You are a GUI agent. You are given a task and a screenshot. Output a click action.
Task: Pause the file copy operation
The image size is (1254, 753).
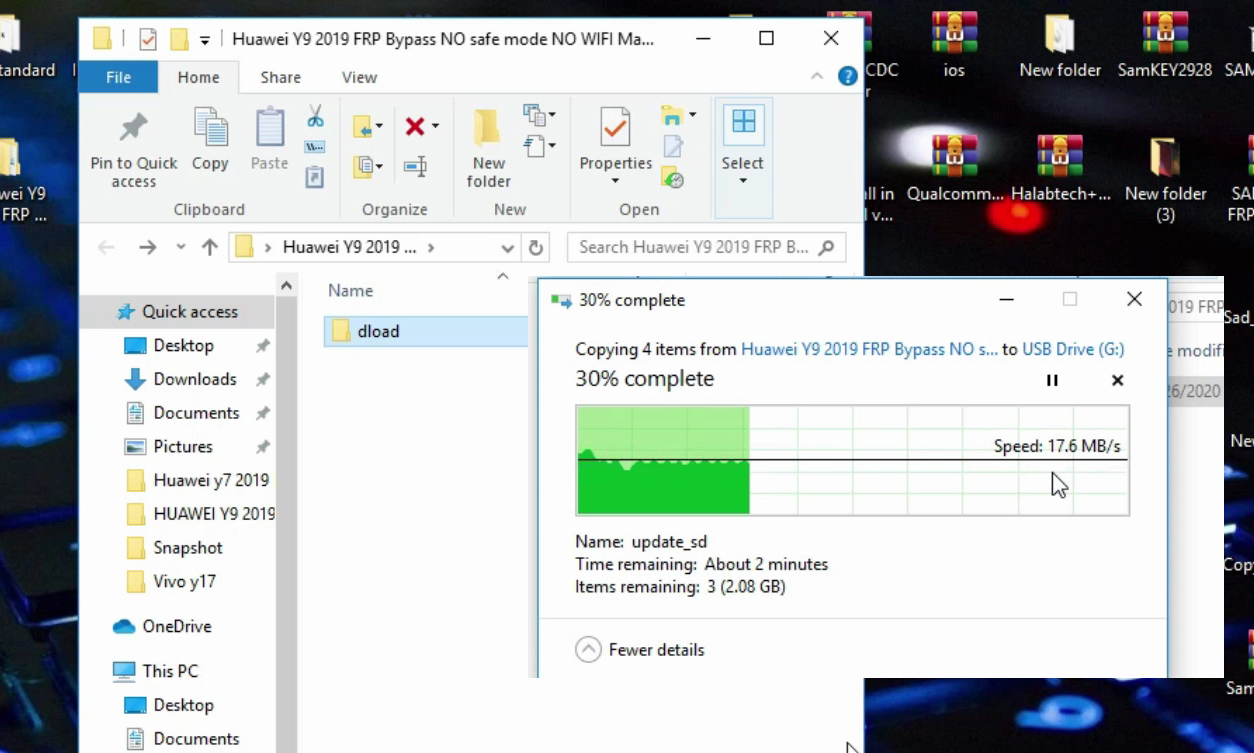coord(1052,380)
